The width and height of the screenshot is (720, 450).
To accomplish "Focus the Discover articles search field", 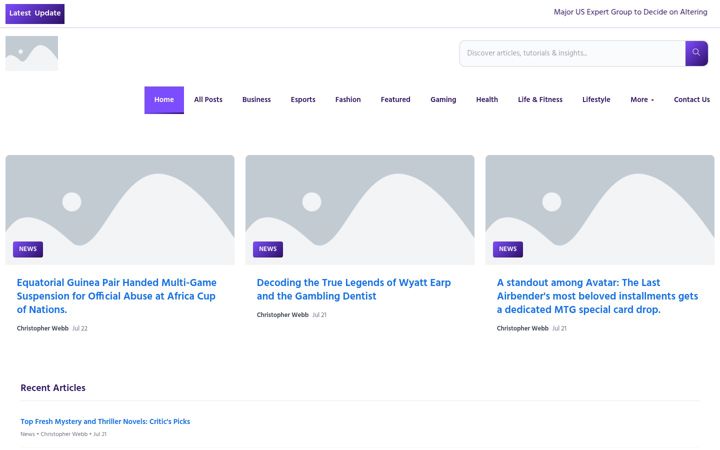I will [572, 53].
